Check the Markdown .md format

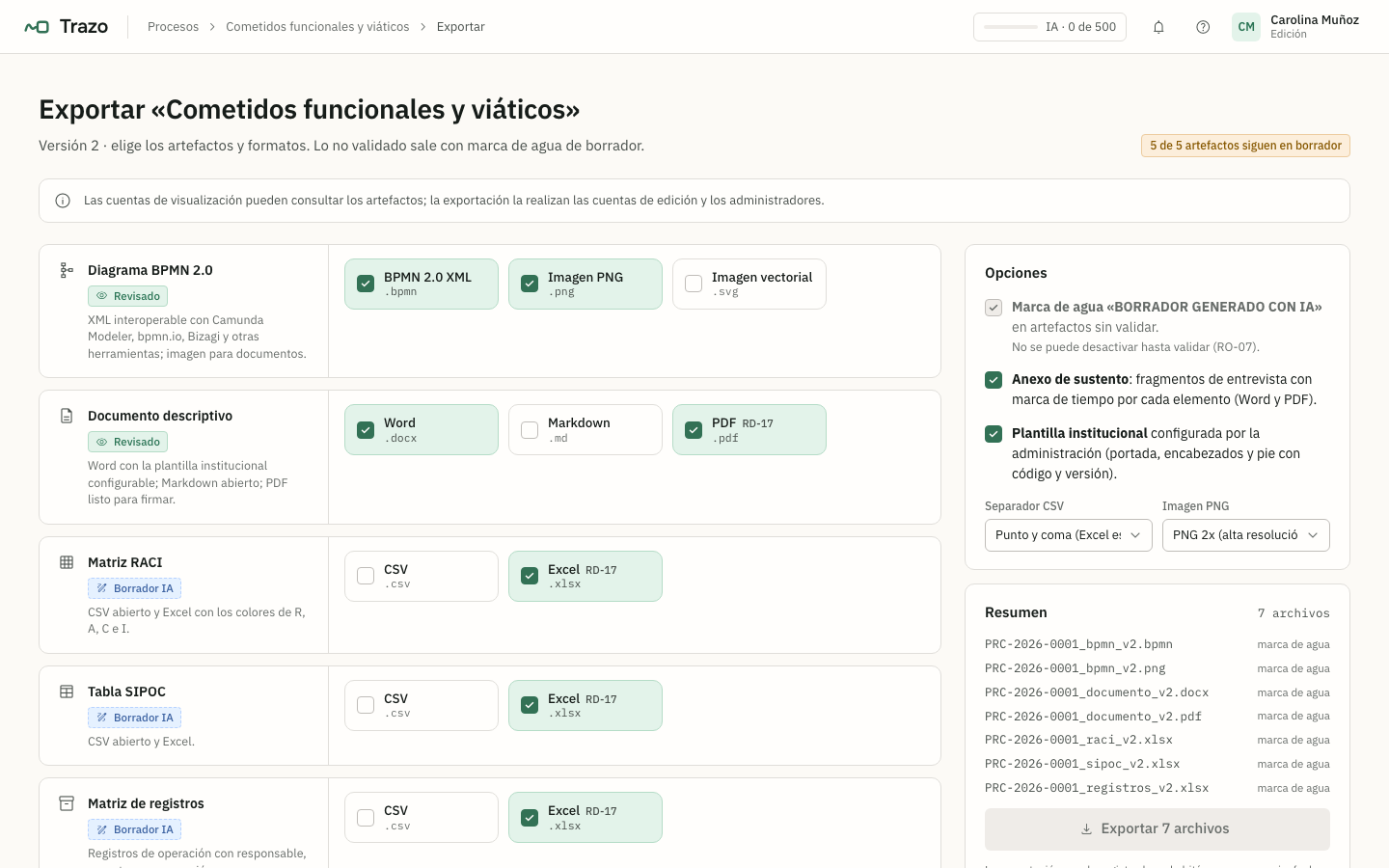530,430
